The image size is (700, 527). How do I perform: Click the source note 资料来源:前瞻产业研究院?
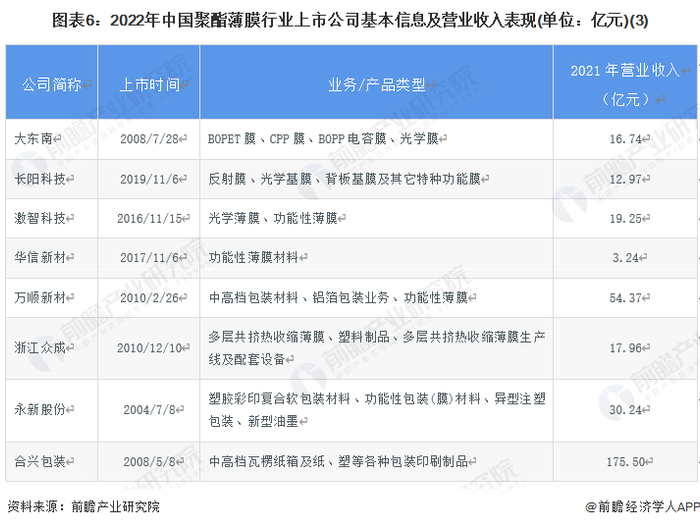click(83, 506)
